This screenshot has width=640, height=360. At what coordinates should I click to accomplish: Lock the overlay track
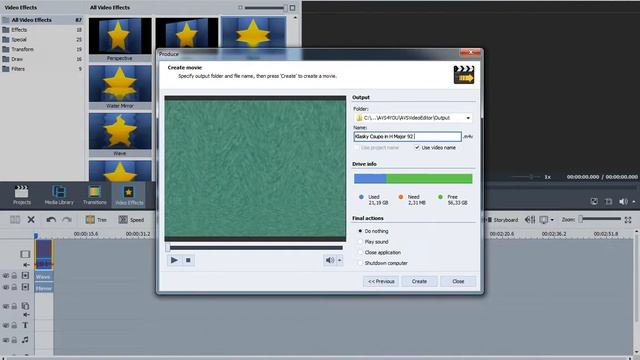click(x=14, y=306)
